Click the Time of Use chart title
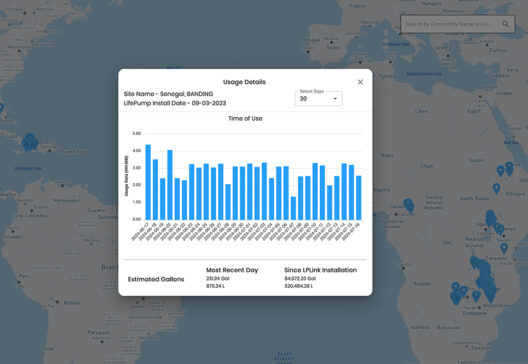This screenshot has width=528, height=364. pyautogui.click(x=245, y=119)
